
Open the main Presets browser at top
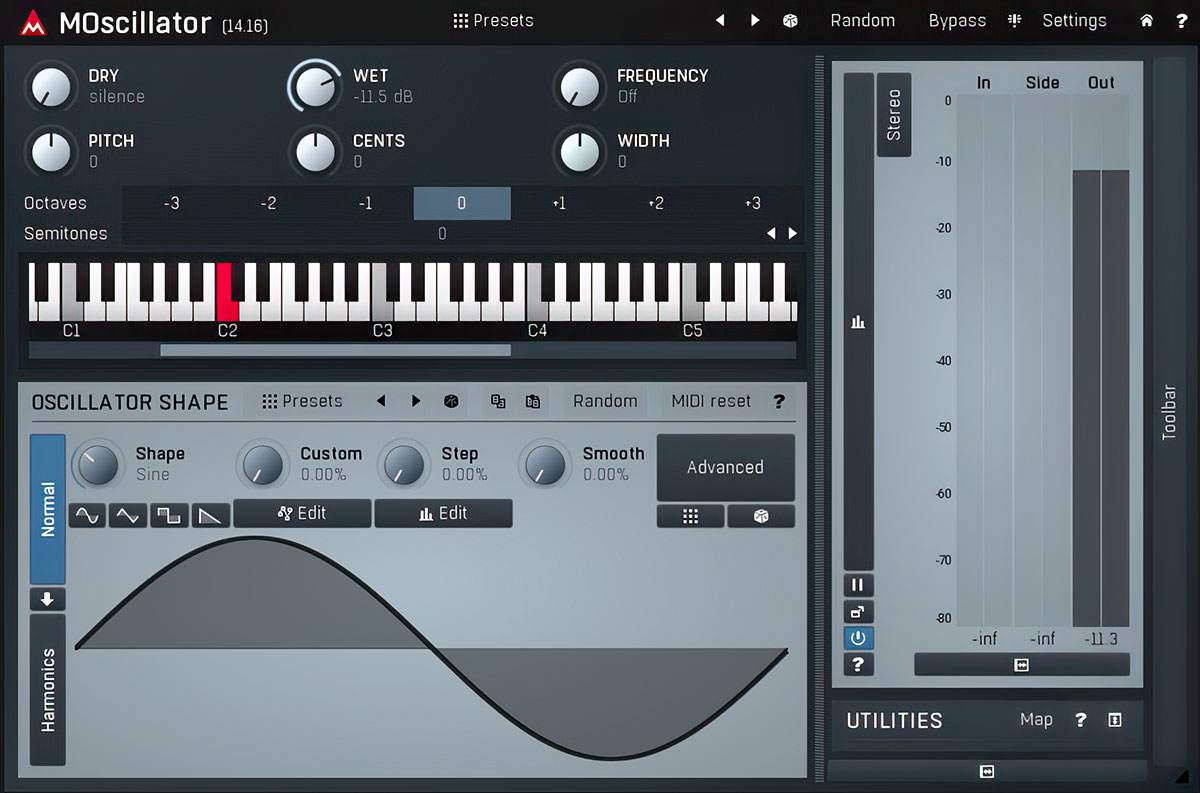pos(493,20)
